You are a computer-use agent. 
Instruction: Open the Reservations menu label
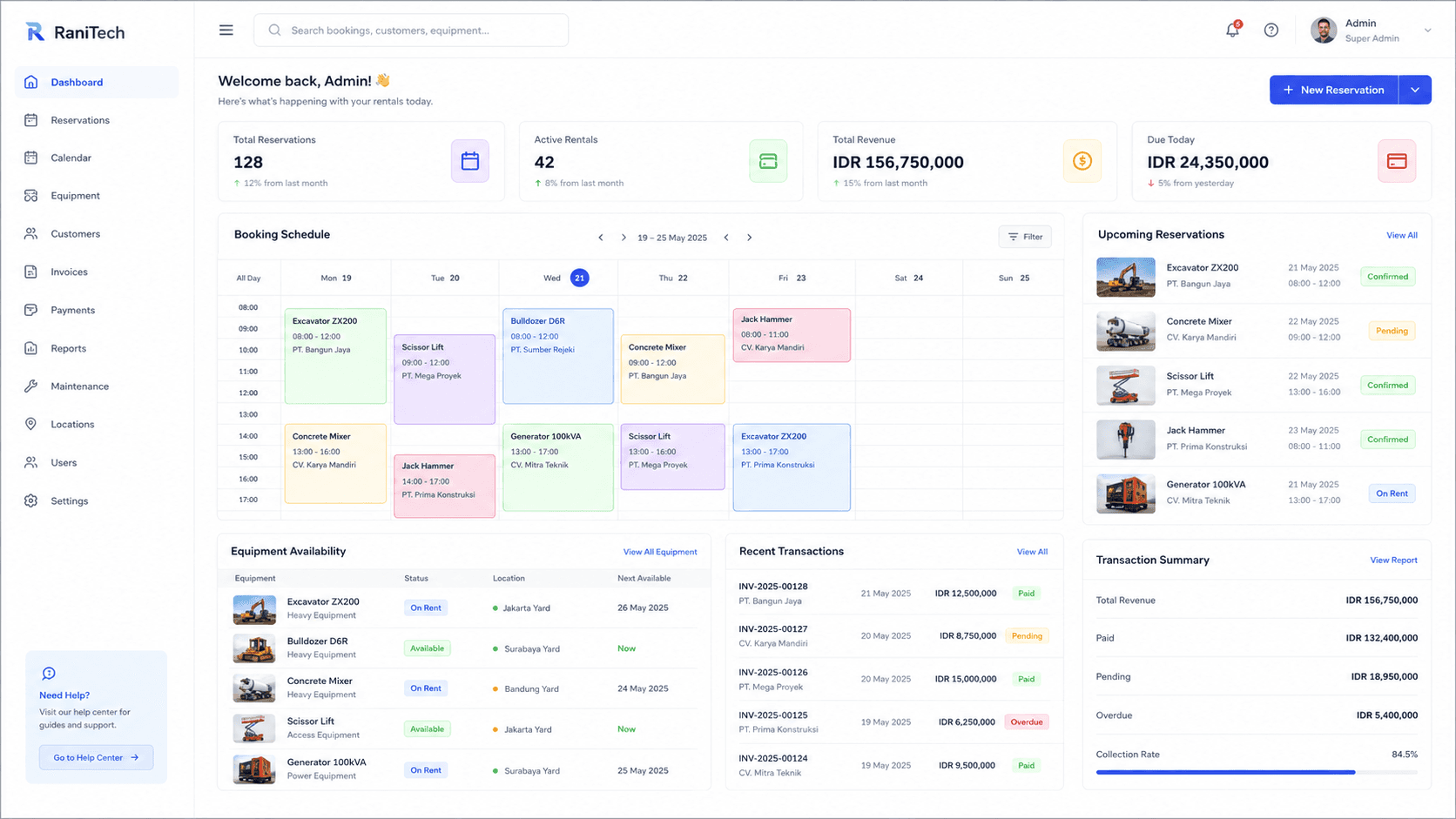click(x=80, y=120)
